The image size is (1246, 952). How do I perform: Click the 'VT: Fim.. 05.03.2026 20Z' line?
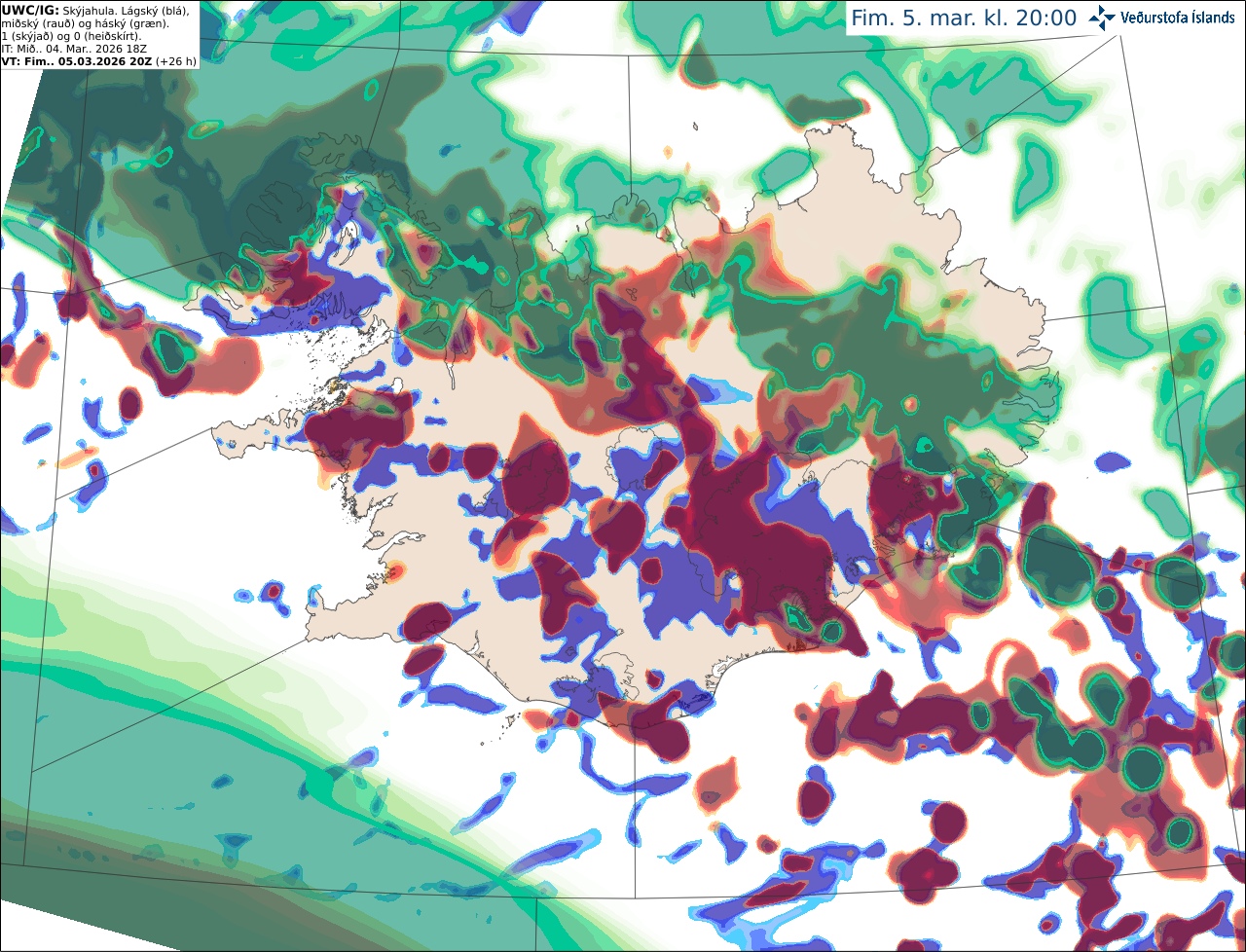coord(77,61)
